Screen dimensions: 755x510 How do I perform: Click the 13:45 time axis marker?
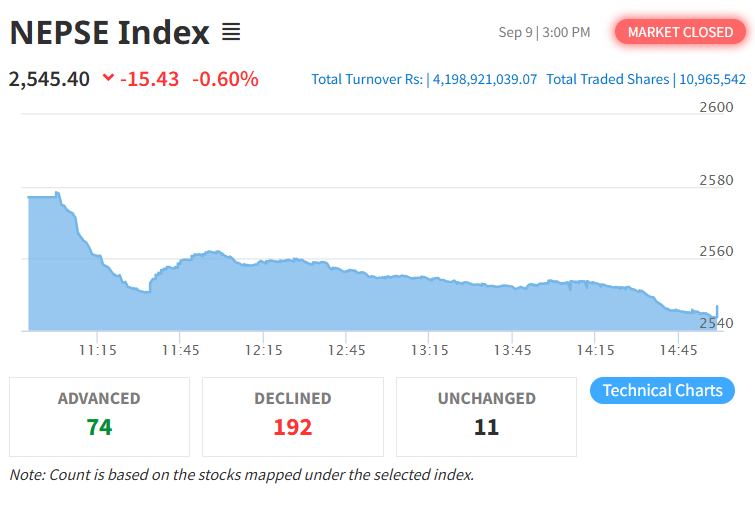click(x=512, y=350)
